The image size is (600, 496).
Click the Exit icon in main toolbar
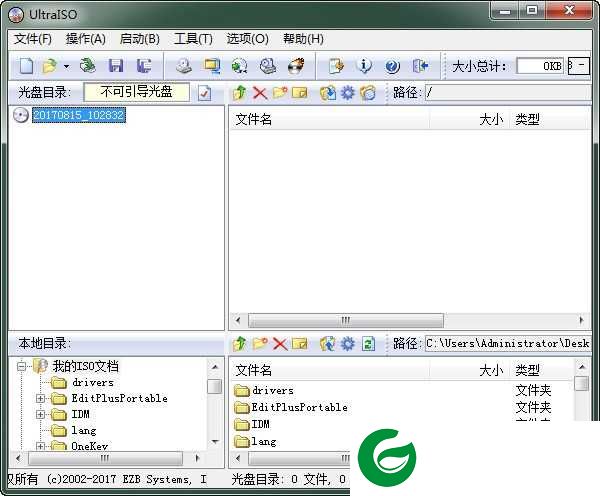pos(420,66)
